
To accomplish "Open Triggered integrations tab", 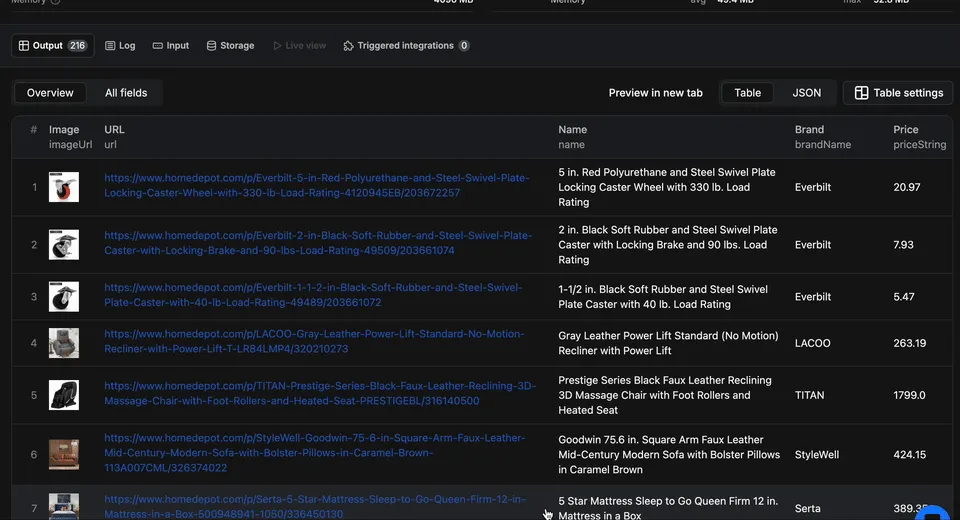I will [x=405, y=46].
